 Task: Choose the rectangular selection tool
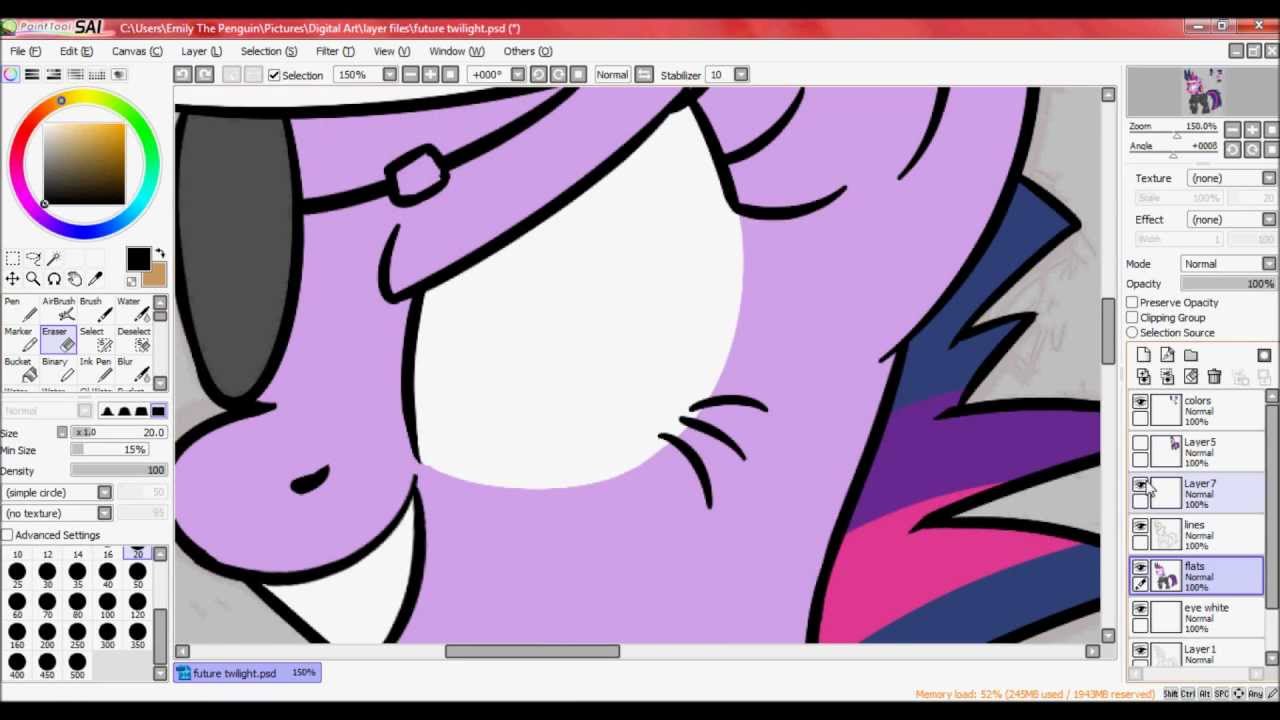pyautogui.click(x=12, y=259)
